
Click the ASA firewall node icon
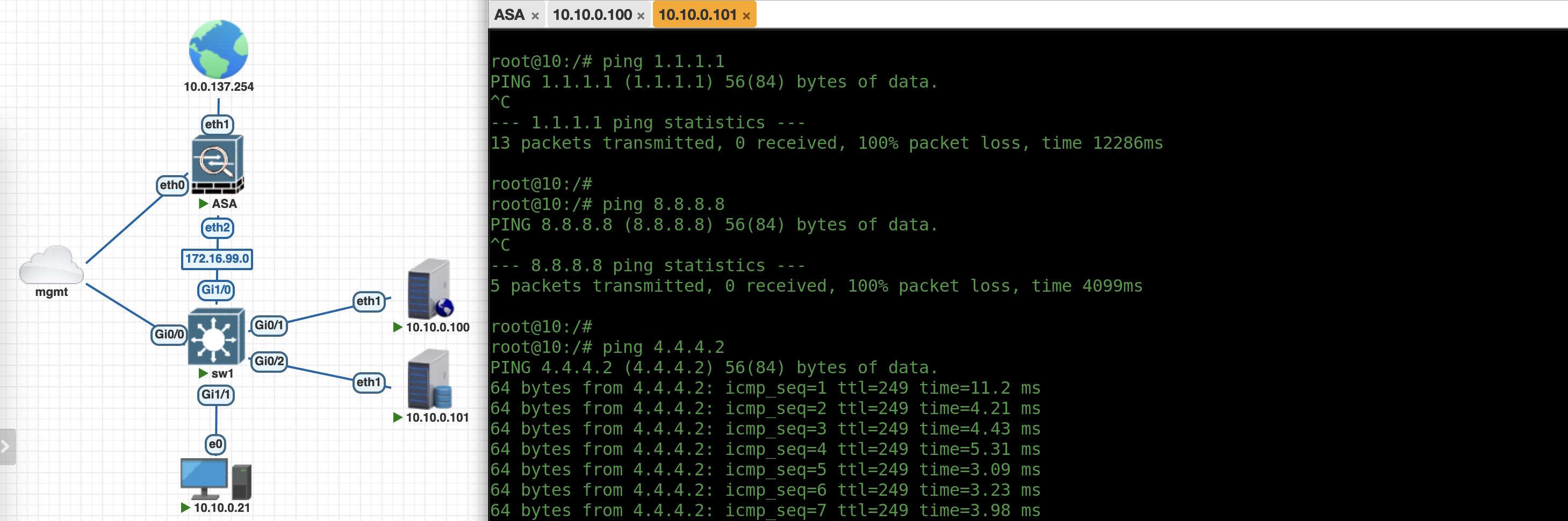[x=217, y=163]
